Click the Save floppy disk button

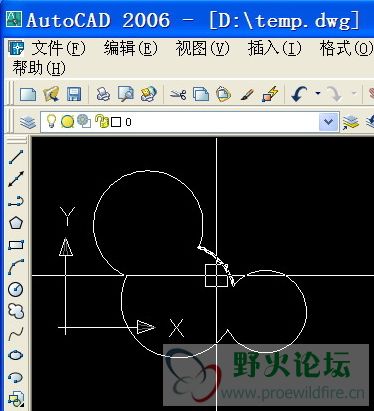click(x=74, y=94)
